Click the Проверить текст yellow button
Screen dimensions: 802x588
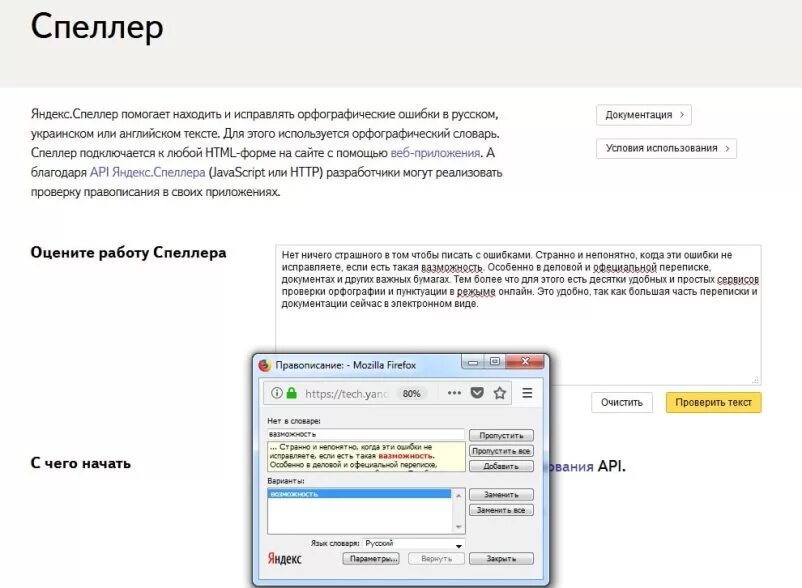point(714,402)
